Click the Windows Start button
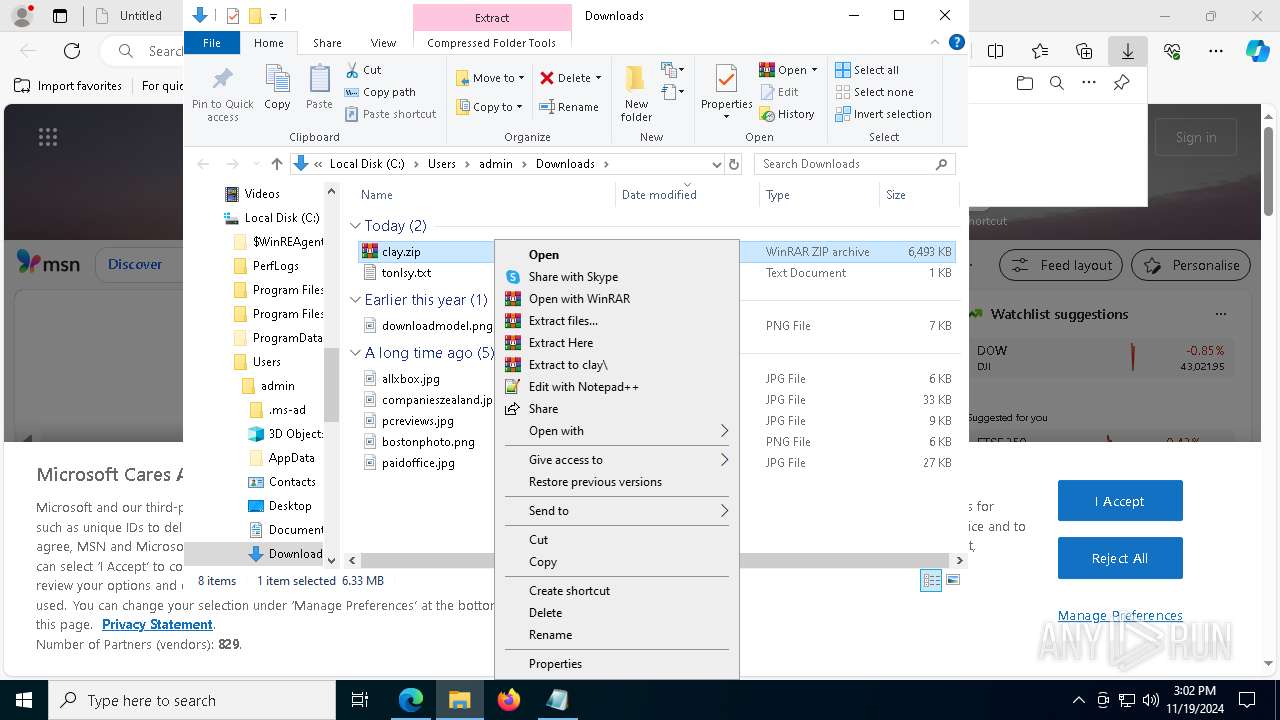The height and width of the screenshot is (720, 1280). click(x=24, y=700)
